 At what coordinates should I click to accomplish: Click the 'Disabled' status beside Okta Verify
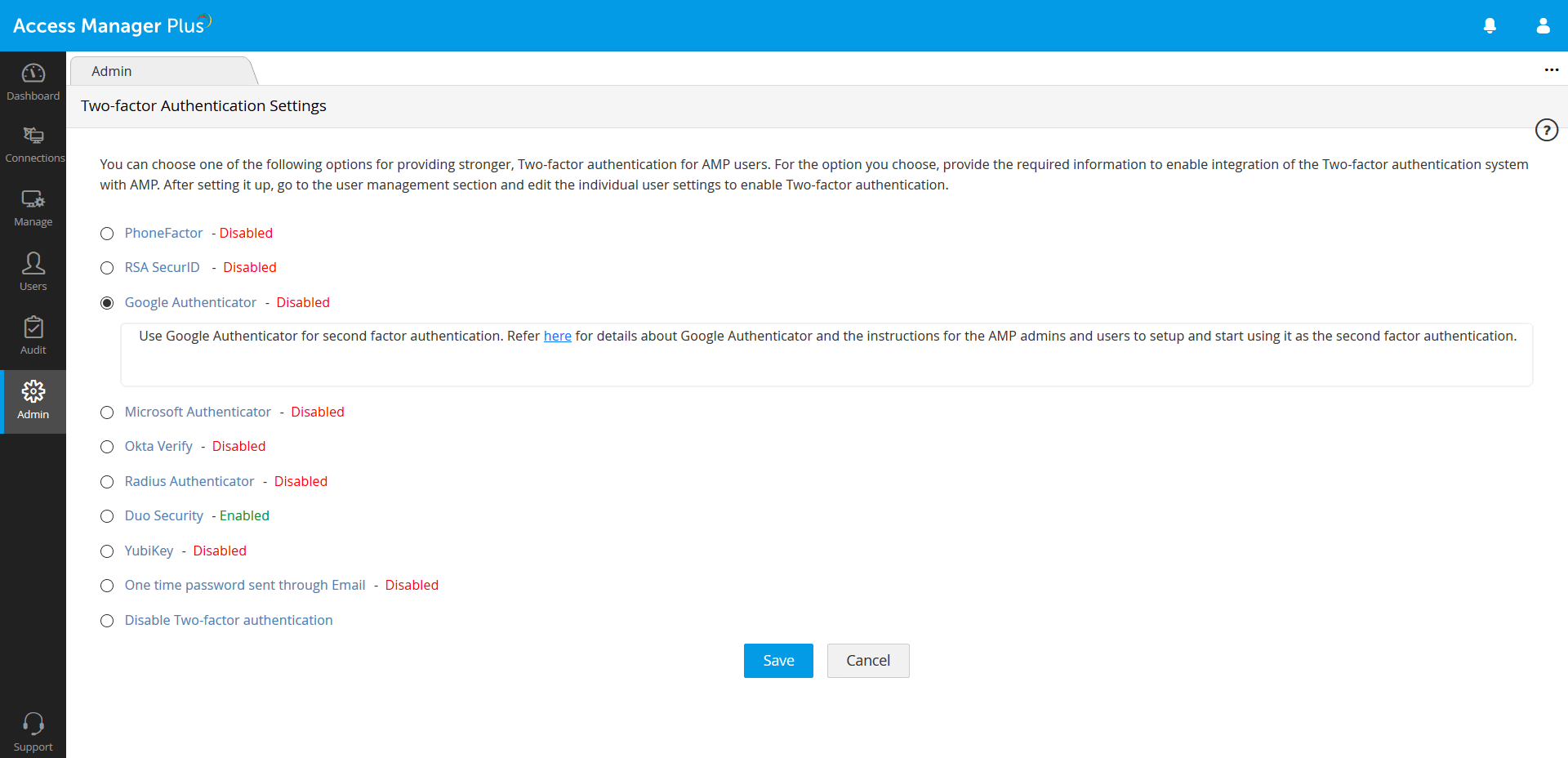pos(238,446)
